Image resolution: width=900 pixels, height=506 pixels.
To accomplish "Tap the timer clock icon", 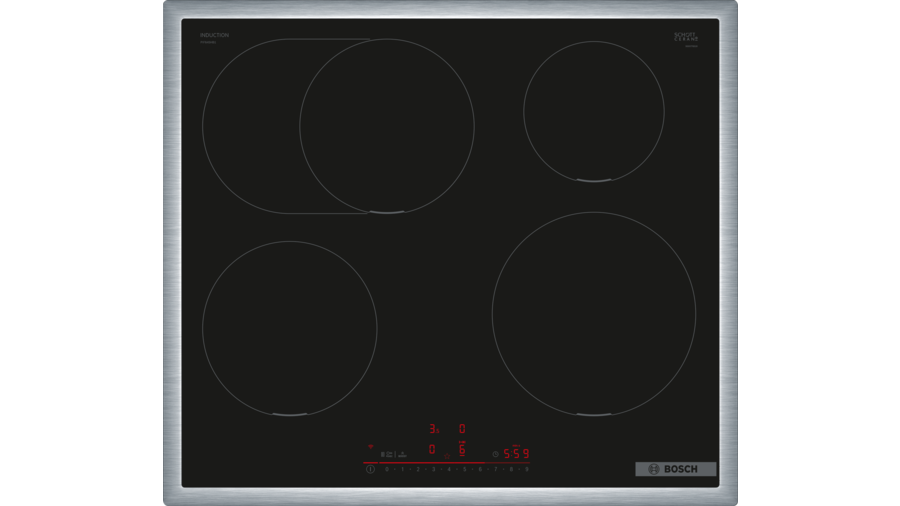I will point(495,453).
